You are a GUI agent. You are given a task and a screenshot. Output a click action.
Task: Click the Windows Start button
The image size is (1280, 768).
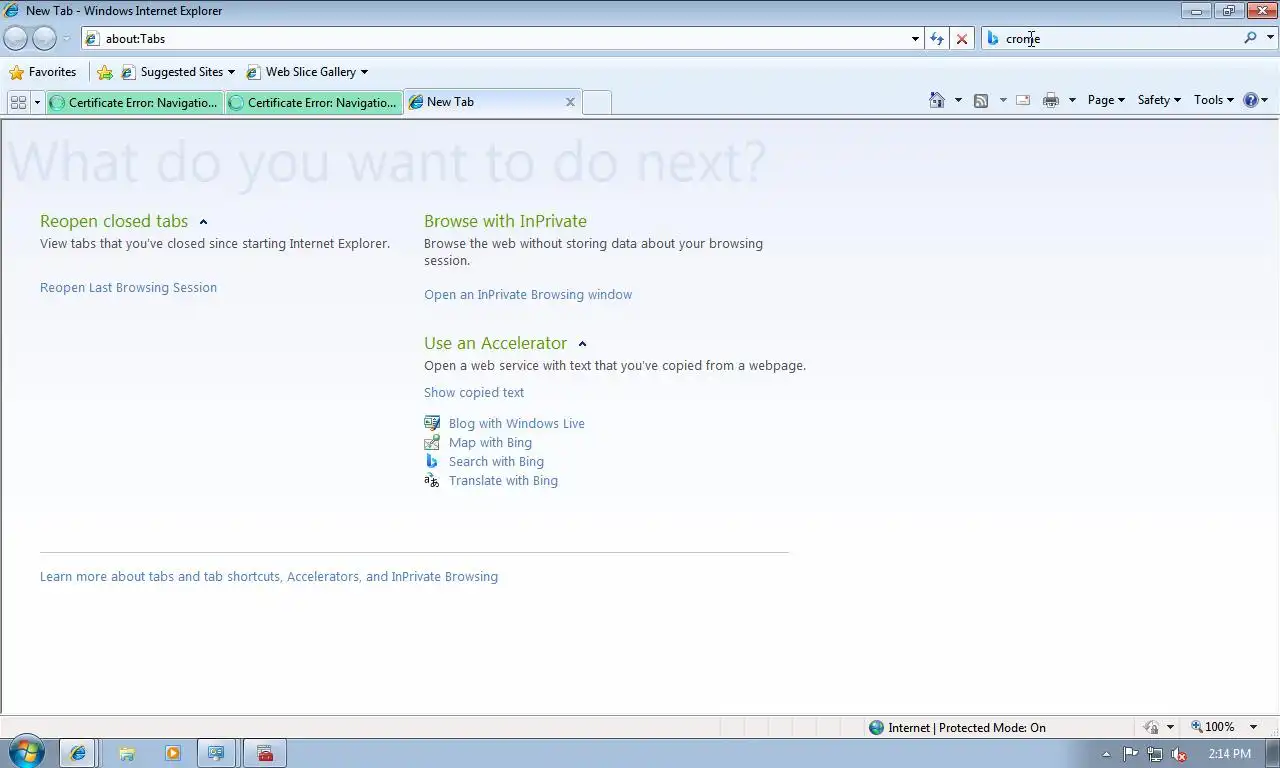[x=27, y=753]
